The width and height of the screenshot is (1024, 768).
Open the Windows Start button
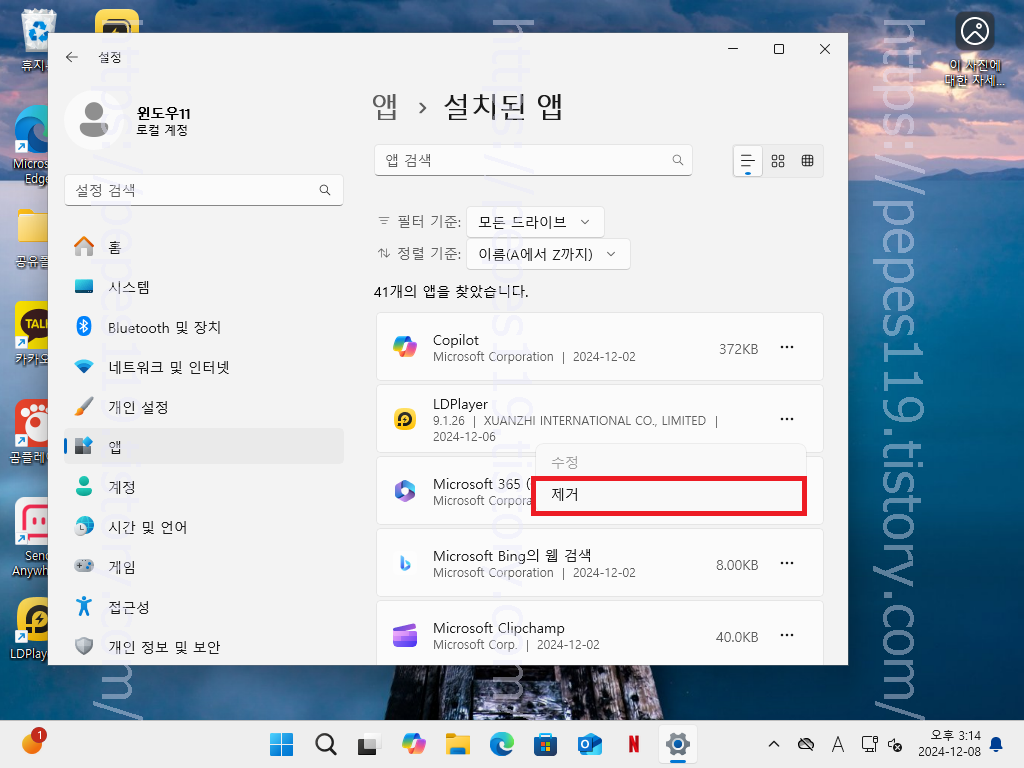(x=281, y=744)
